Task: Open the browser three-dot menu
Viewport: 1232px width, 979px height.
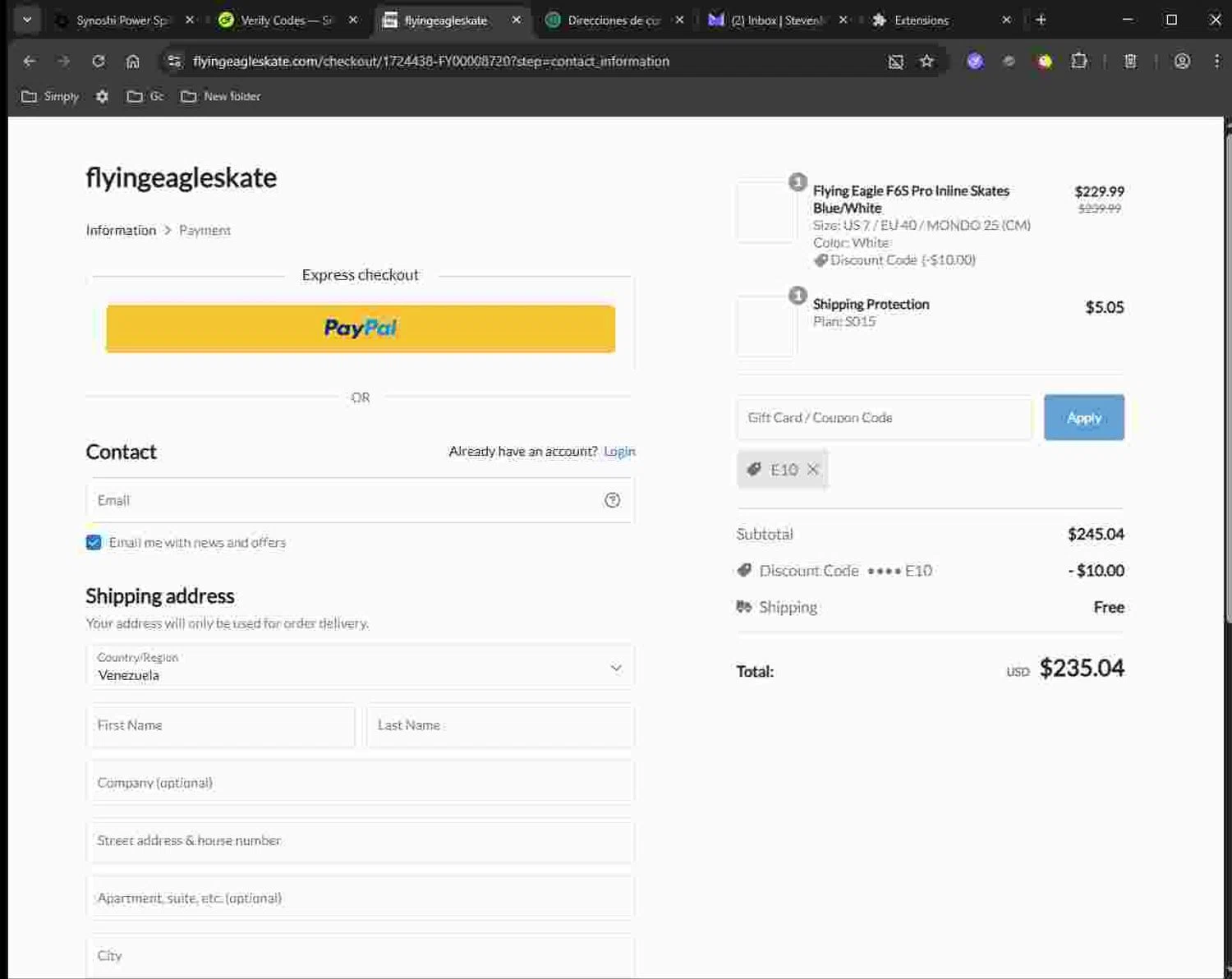Action: point(1216,61)
